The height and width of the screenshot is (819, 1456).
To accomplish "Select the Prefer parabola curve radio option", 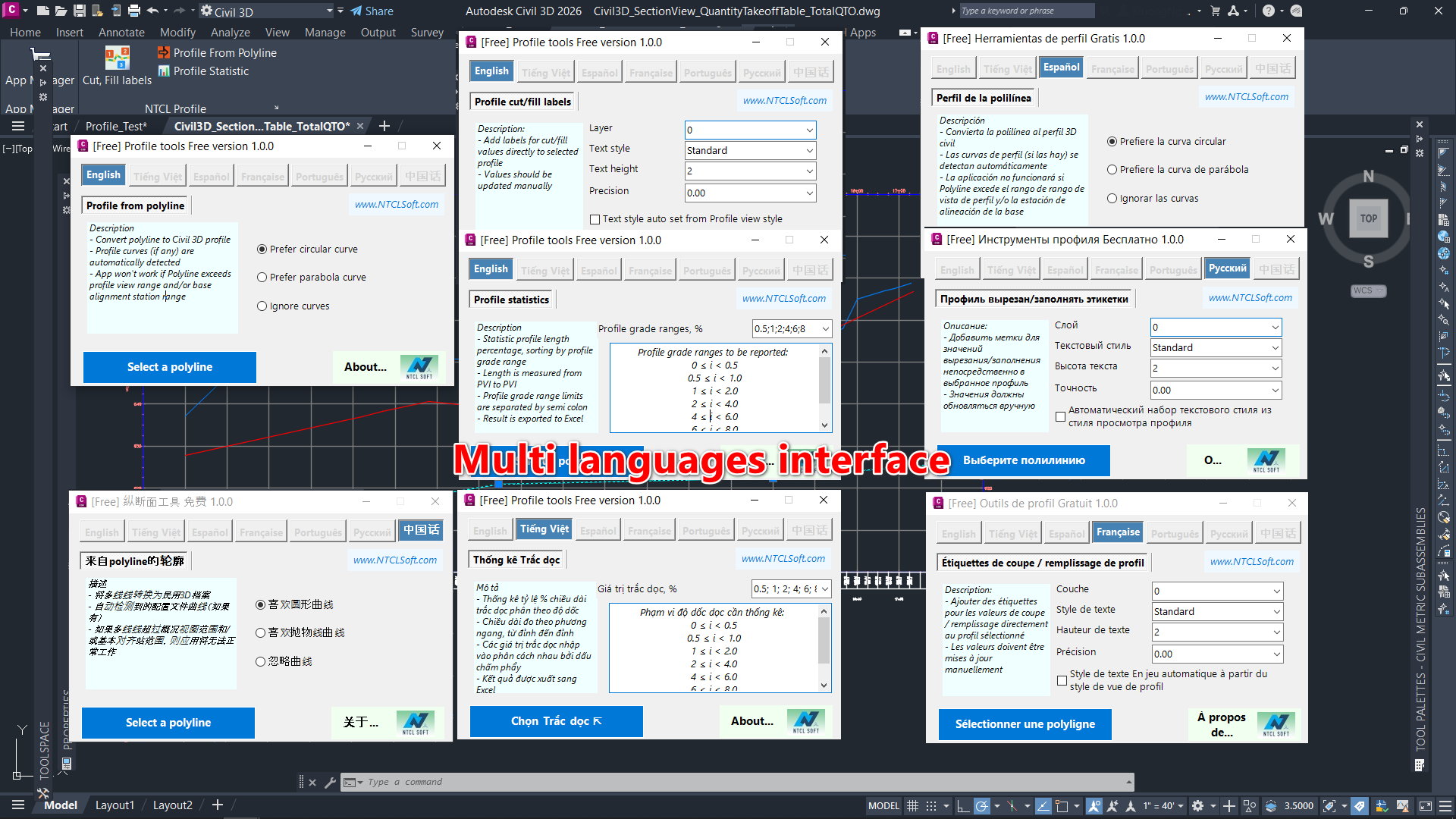I will pyautogui.click(x=262, y=278).
